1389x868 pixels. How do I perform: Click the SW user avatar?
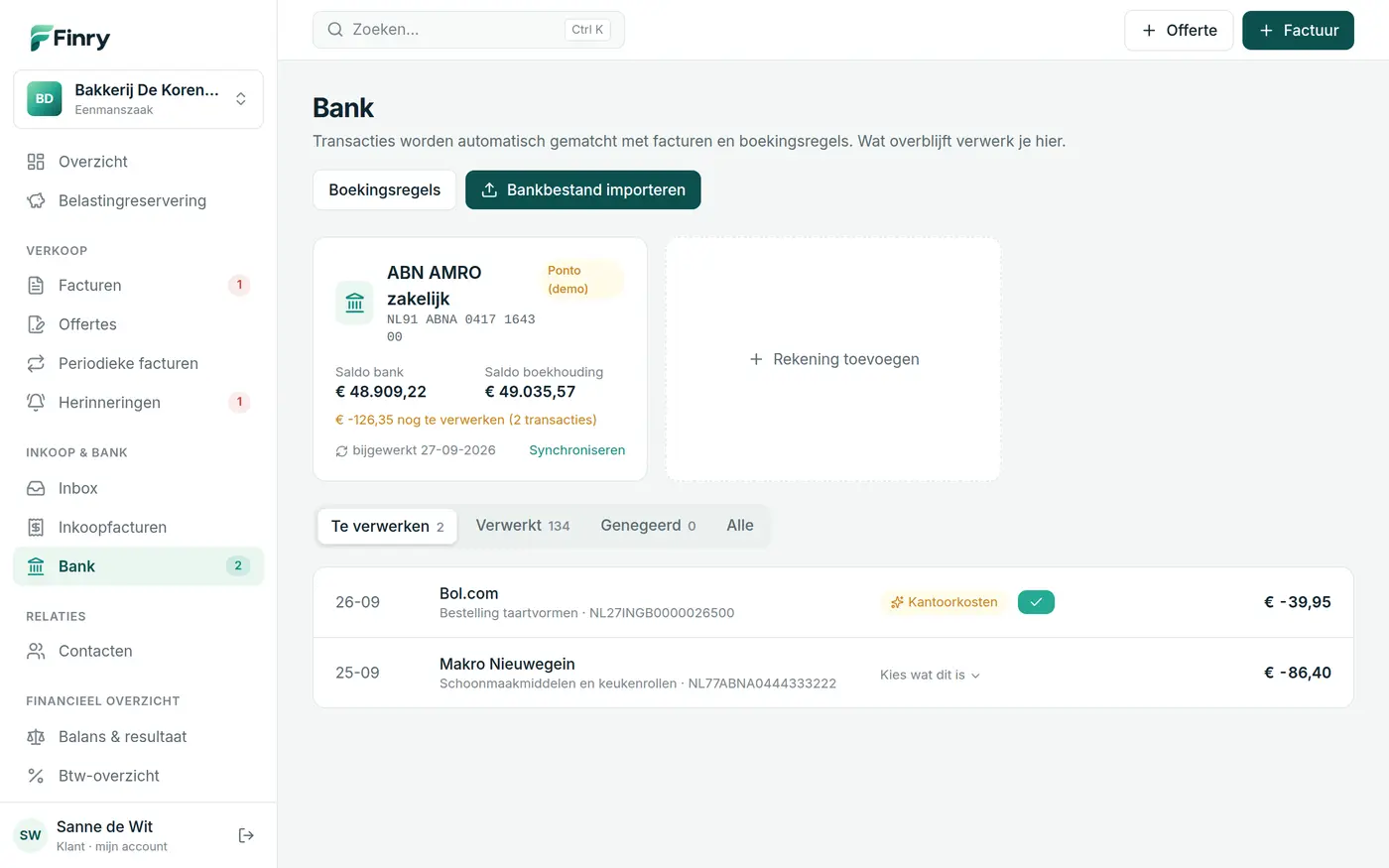coord(31,835)
